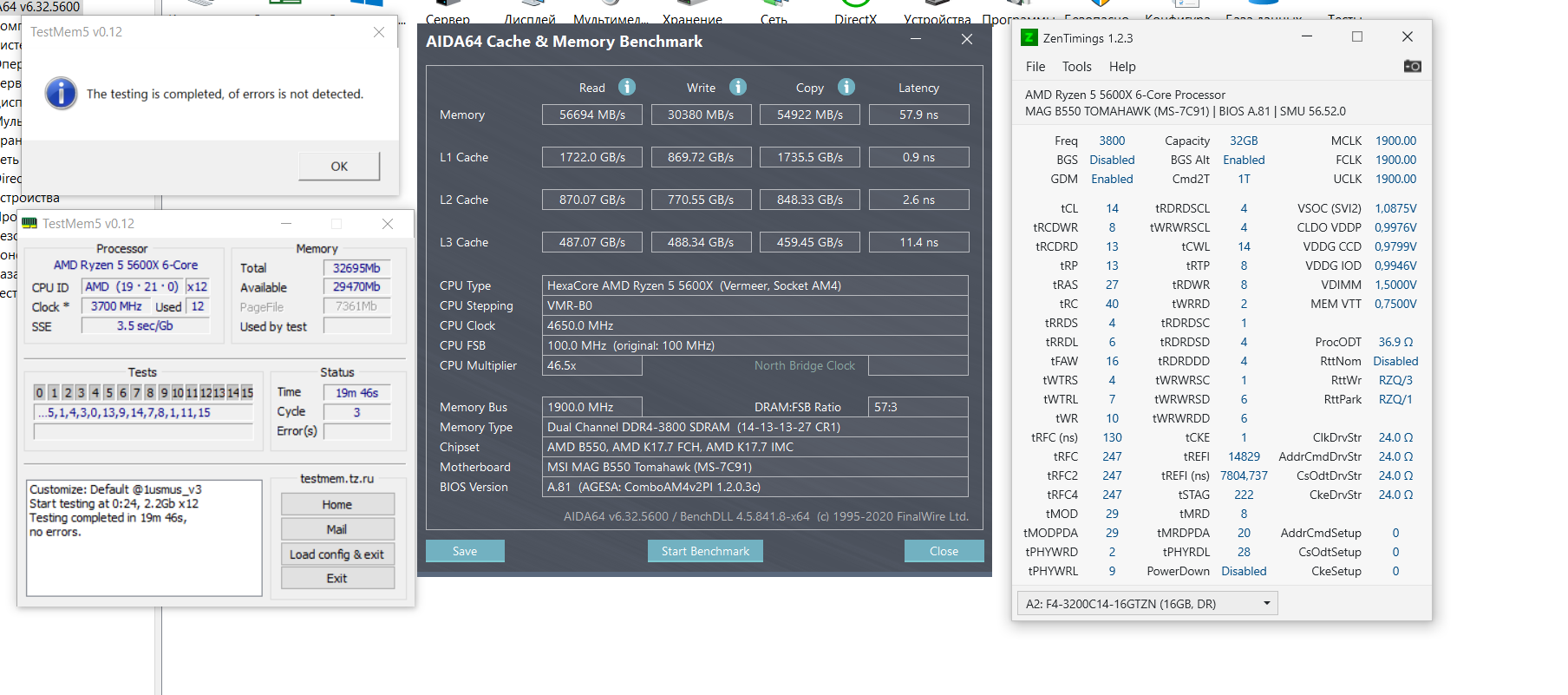Click the Memory Write value 30380 MB/s

(701, 115)
